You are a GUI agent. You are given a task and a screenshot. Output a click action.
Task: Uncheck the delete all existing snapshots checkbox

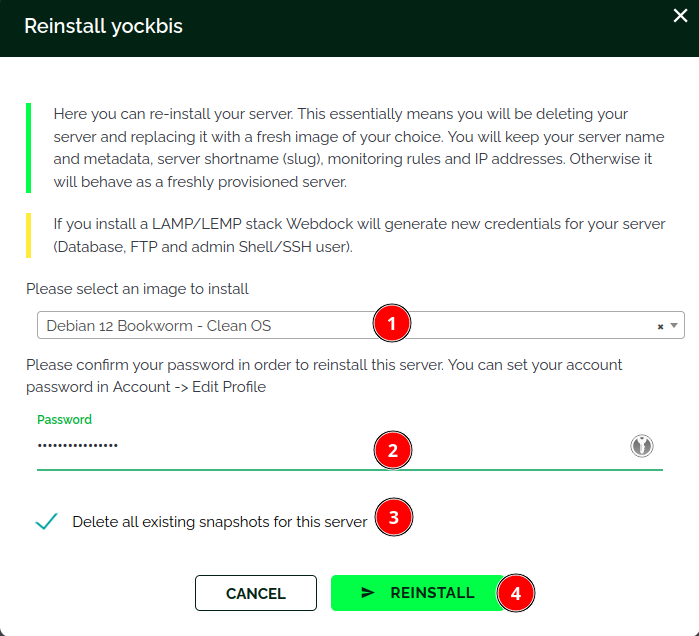click(x=46, y=521)
